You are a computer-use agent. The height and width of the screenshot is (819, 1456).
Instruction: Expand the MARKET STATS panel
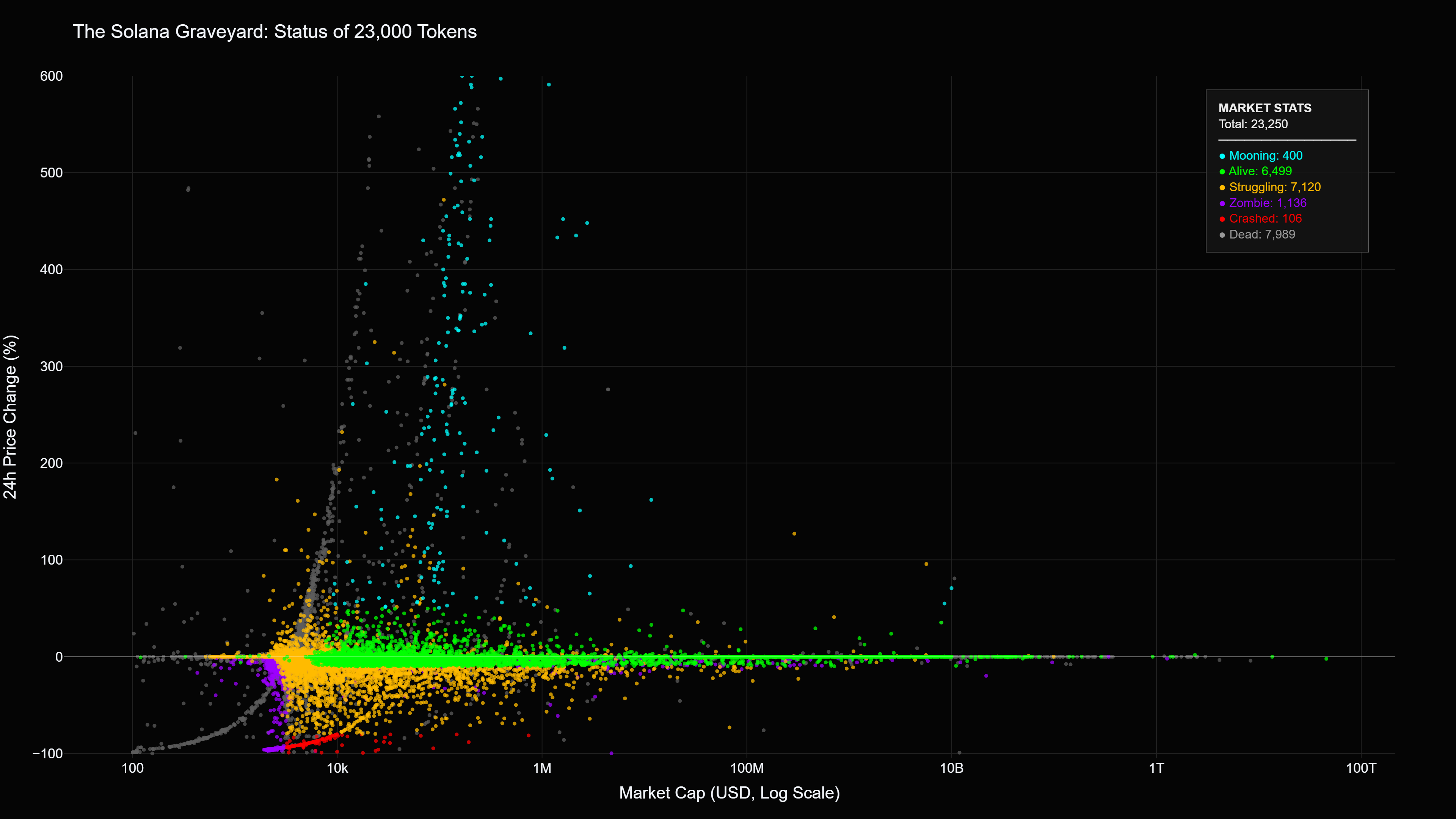coord(1266,108)
